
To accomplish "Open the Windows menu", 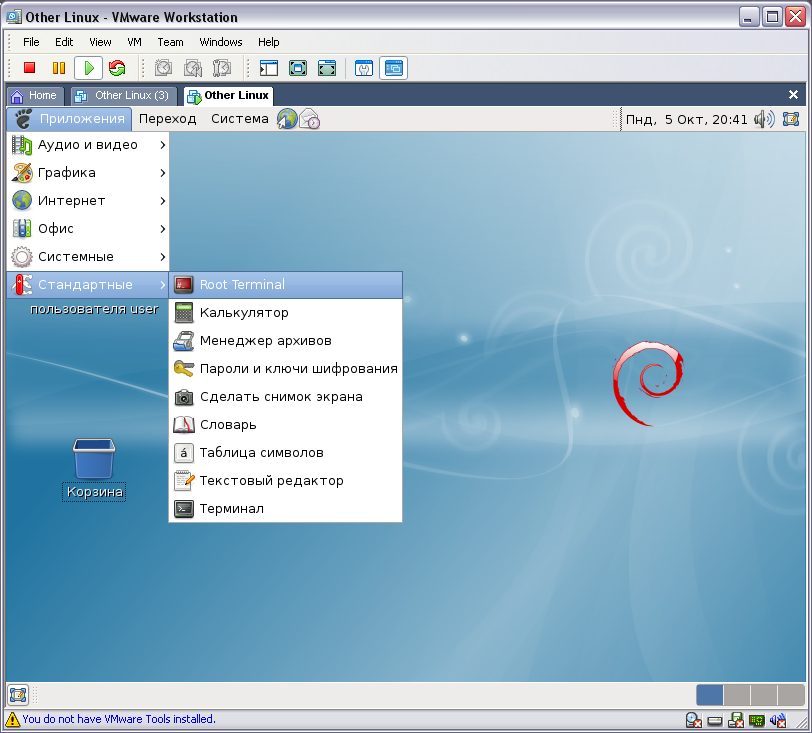I will (221, 42).
